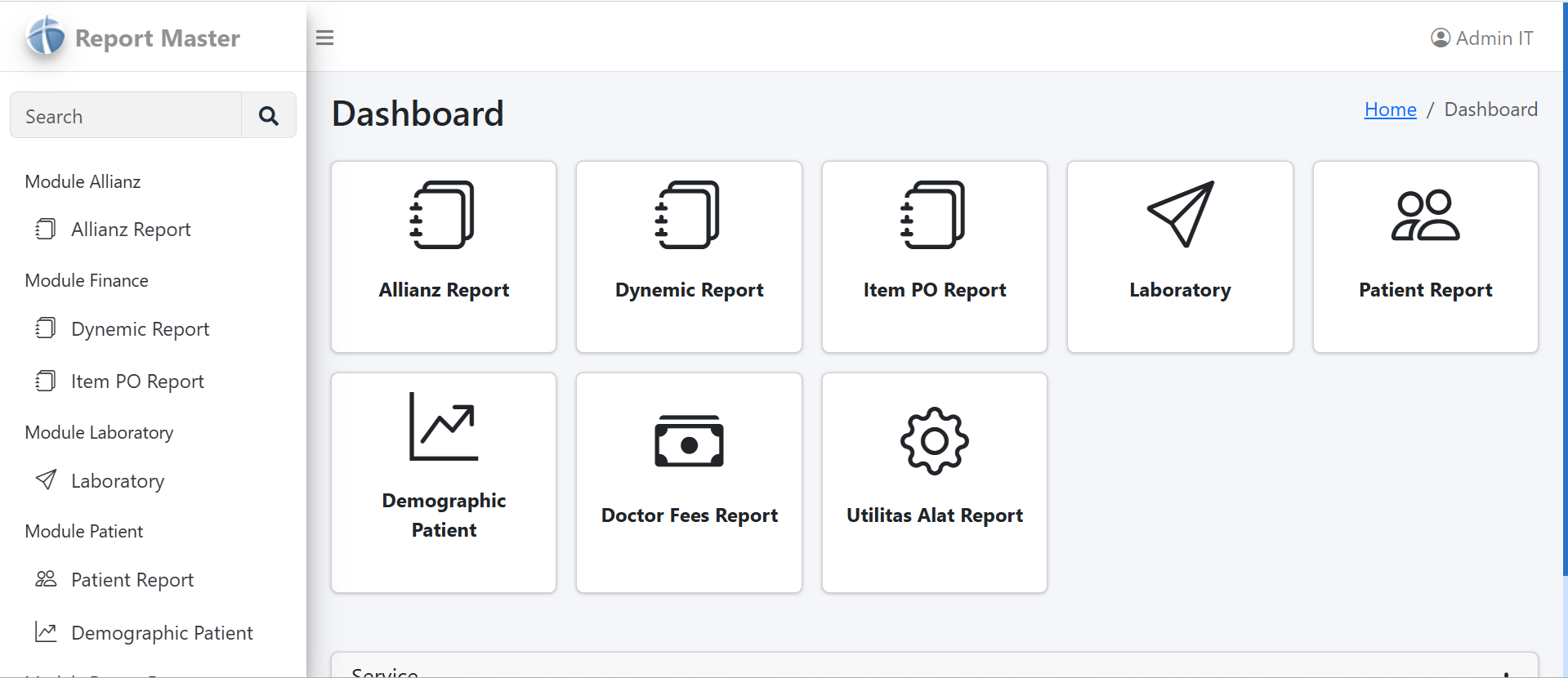Click the Home breadcrumb link
1568x678 pixels.
[1390, 109]
